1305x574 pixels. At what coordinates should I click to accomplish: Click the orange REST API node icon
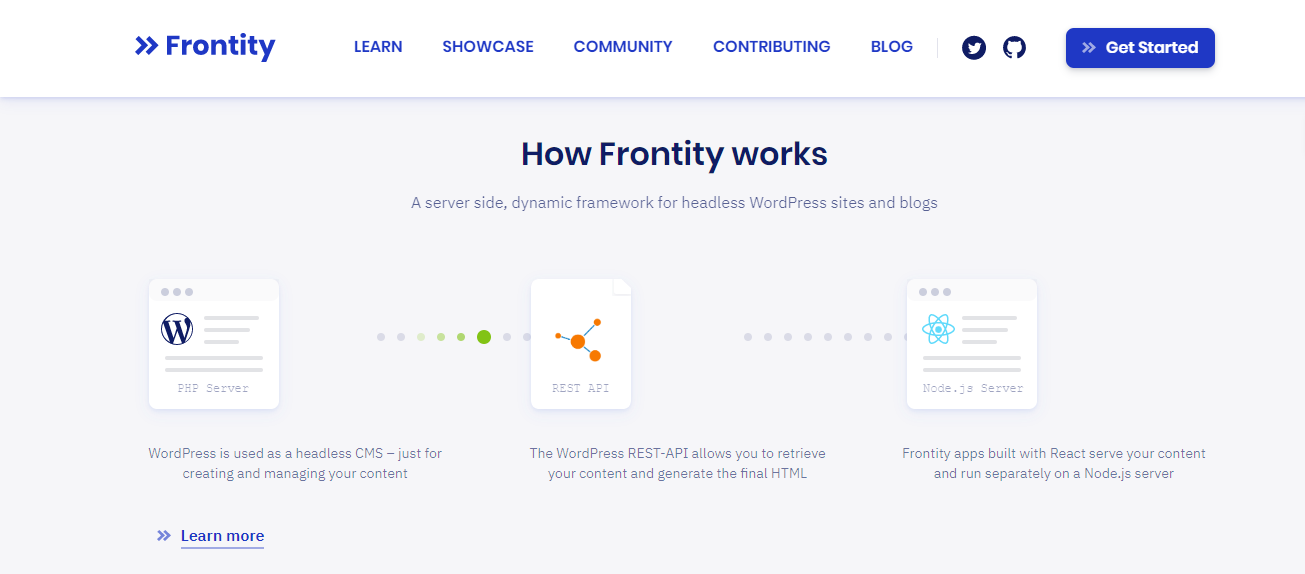(x=579, y=341)
